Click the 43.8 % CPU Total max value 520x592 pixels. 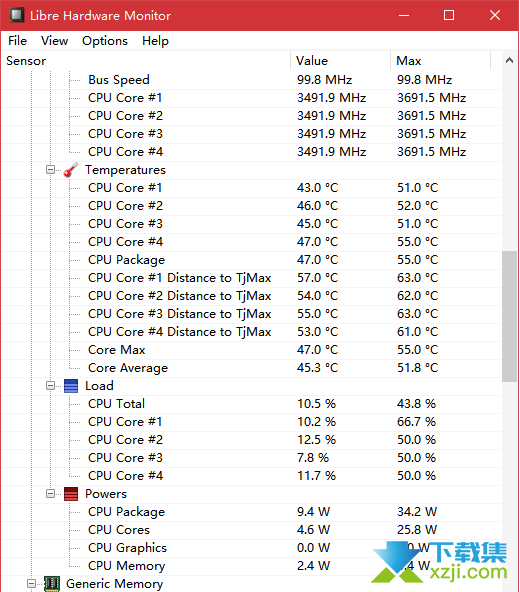[x=417, y=404]
